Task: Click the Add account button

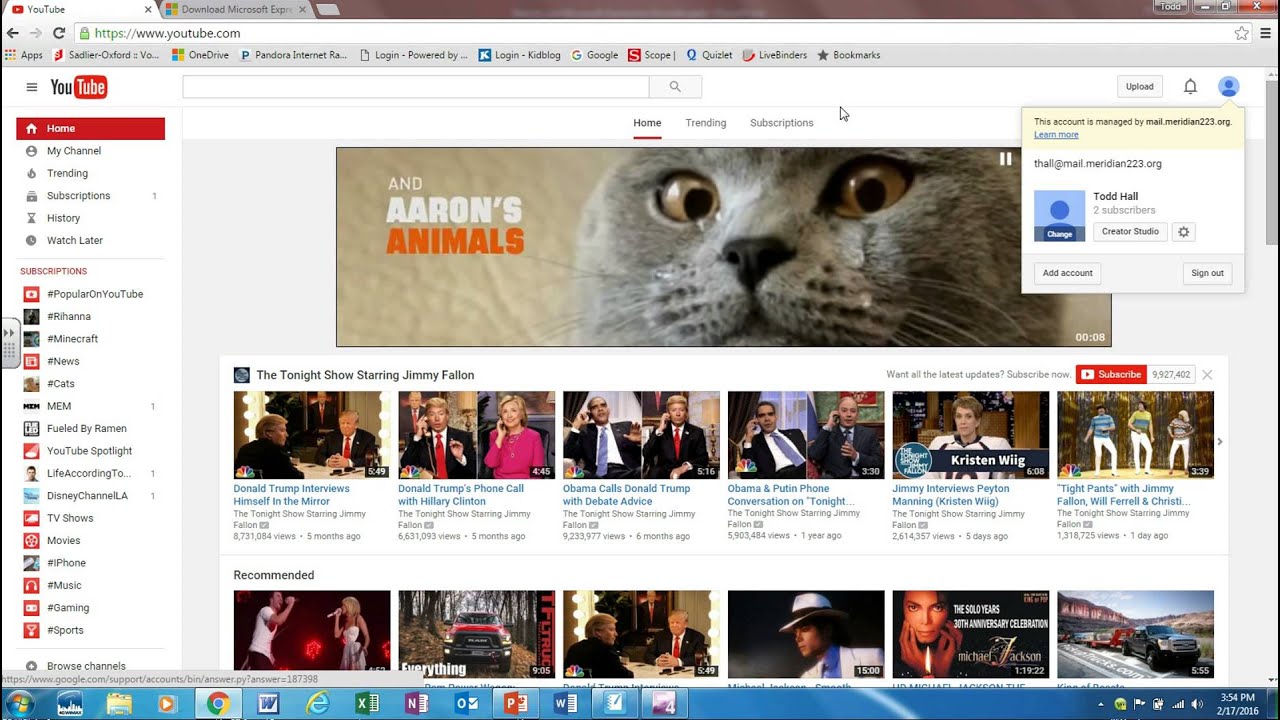Action: 1067,273
